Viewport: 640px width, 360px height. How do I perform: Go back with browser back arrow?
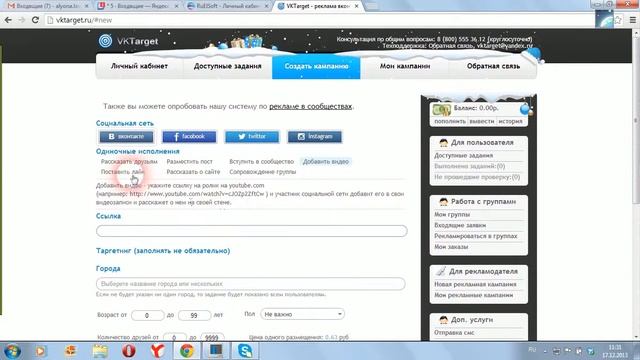click(8, 20)
